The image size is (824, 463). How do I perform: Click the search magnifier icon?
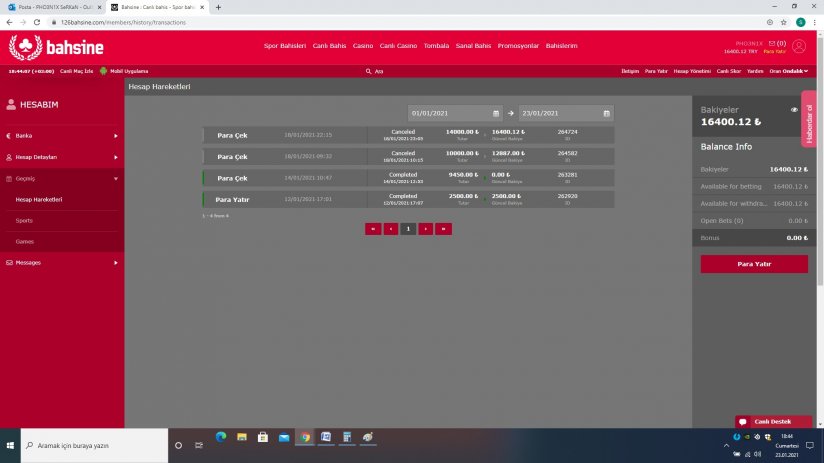coord(368,71)
